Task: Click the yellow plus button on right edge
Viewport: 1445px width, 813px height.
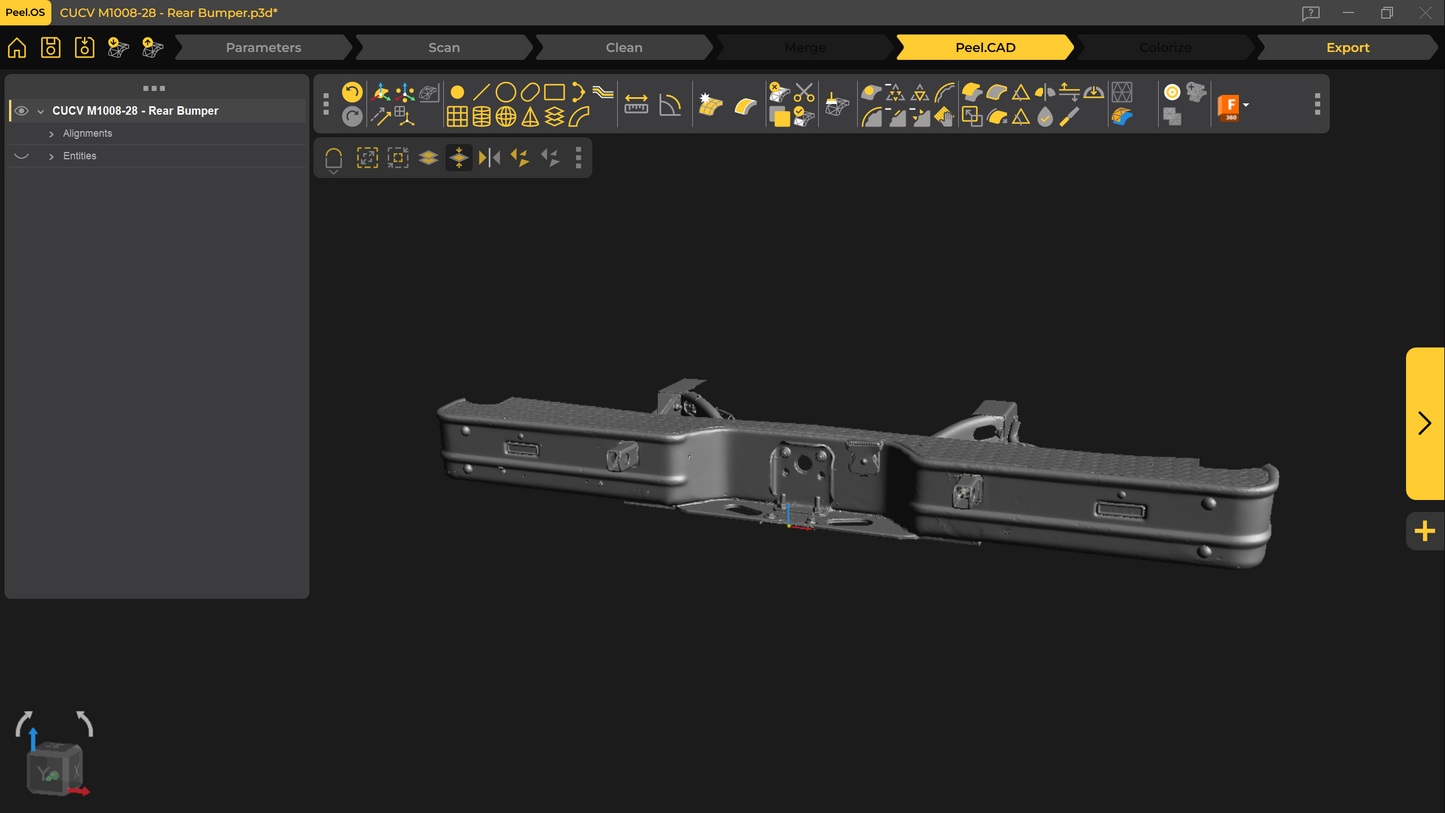Action: (1425, 531)
